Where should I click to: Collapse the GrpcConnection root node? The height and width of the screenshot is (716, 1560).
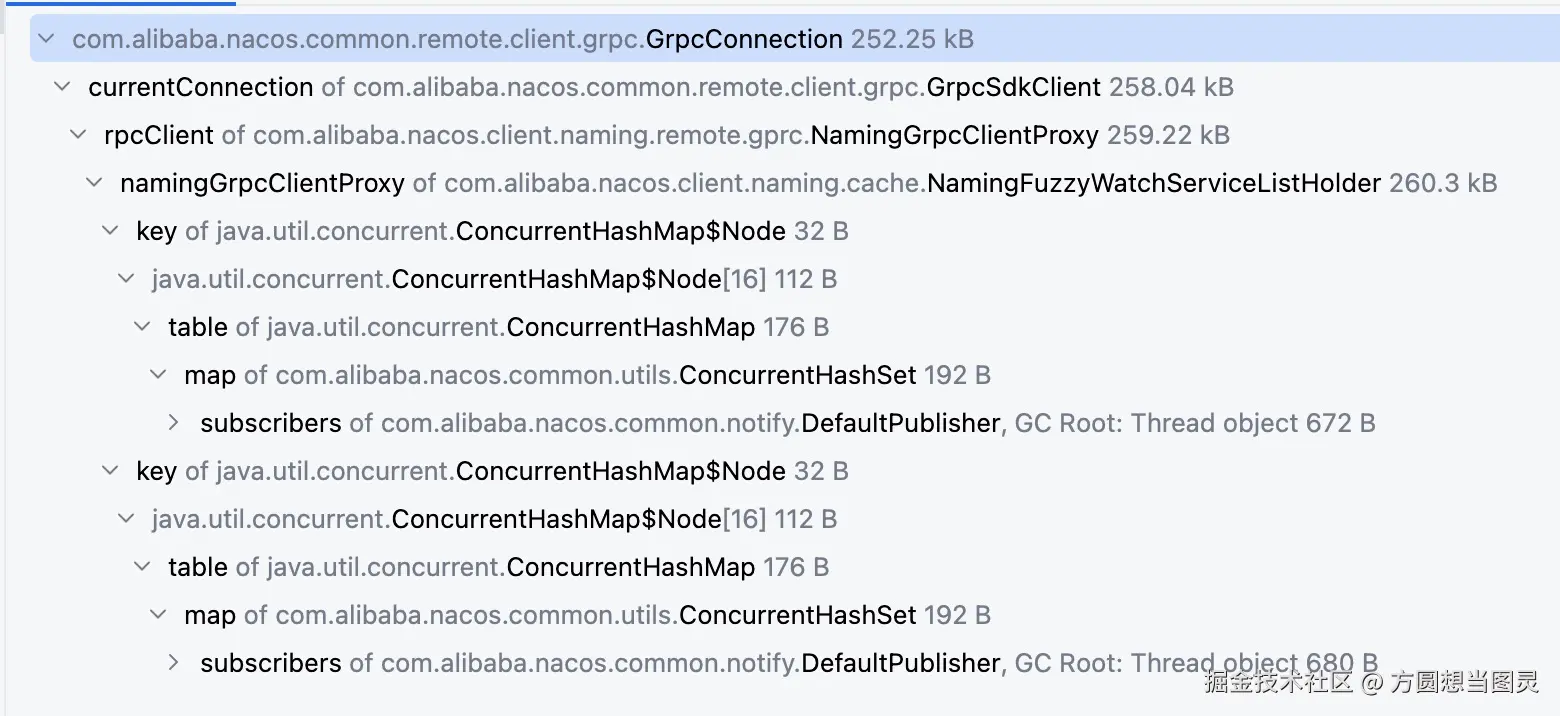tap(46, 39)
